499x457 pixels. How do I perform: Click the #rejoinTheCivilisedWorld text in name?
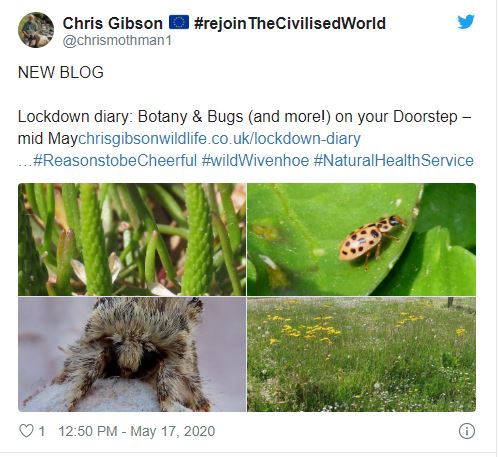click(290, 23)
